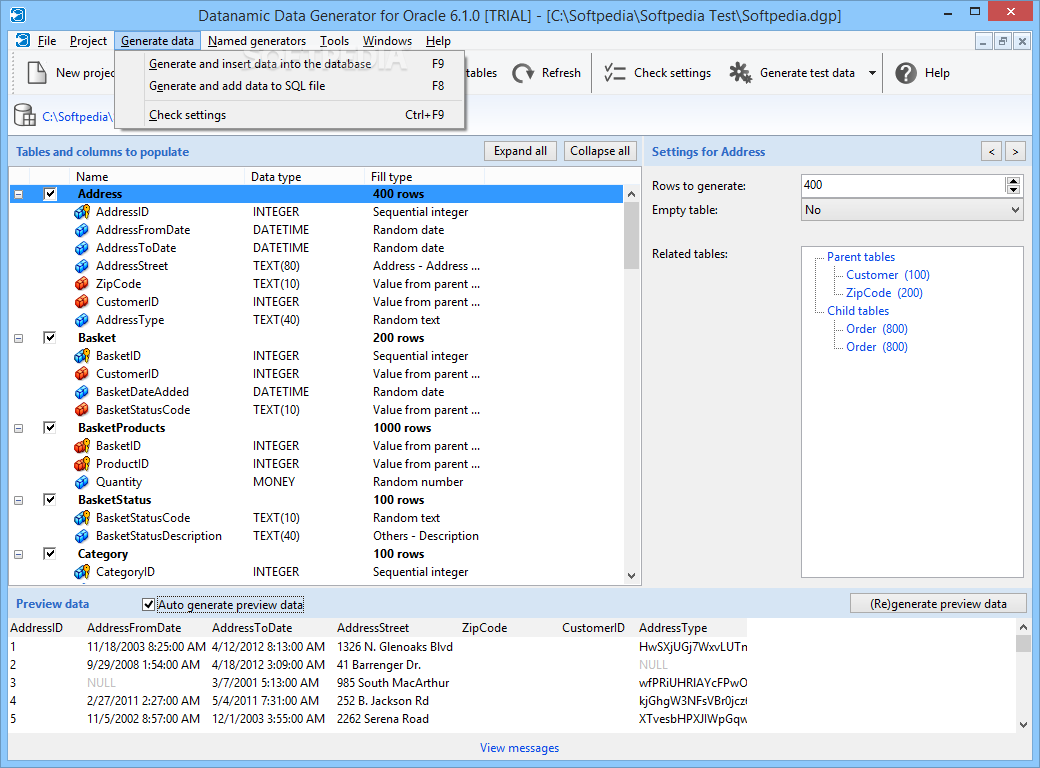The height and width of the screenshot is (768, 1040).
Task: Click the AddressID key column icon
Action: tap(82, 212)
